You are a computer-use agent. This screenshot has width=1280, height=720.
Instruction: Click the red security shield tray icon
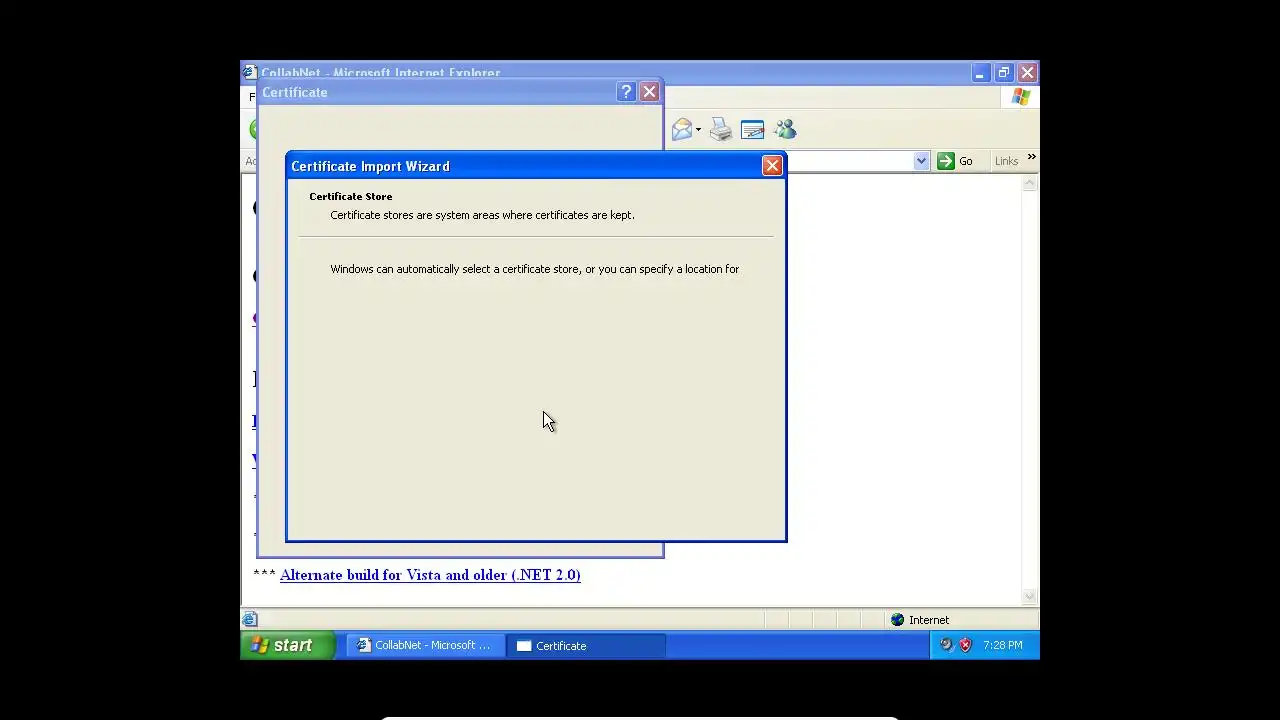coord(965,645)
